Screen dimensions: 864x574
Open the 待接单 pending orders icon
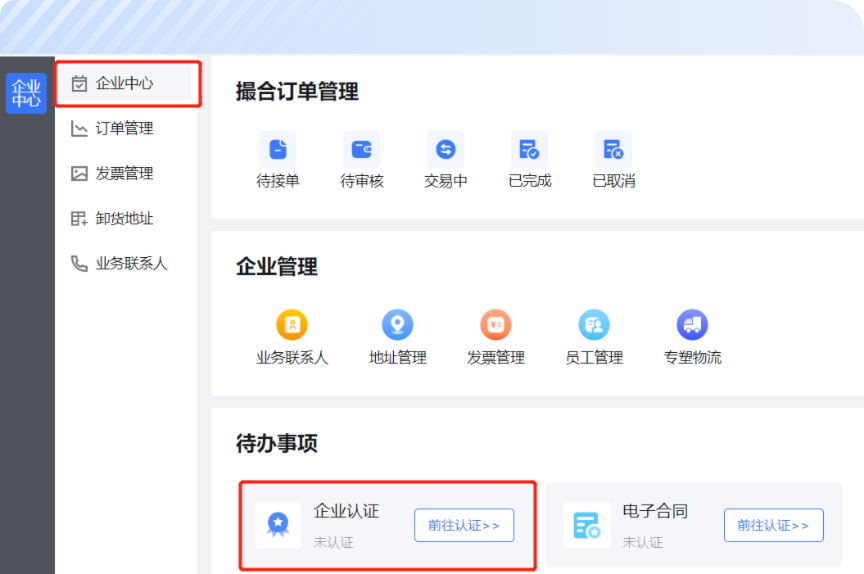tap(278, 149)
